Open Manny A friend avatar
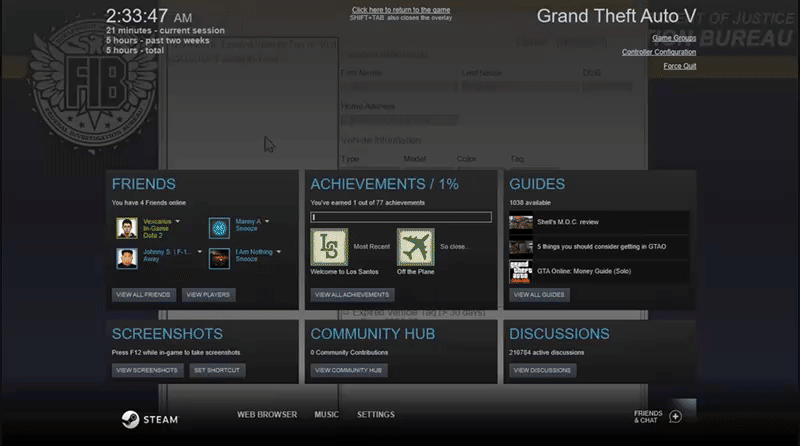Image resolution: width=800 pixels, height=446 pixels. 219,228
